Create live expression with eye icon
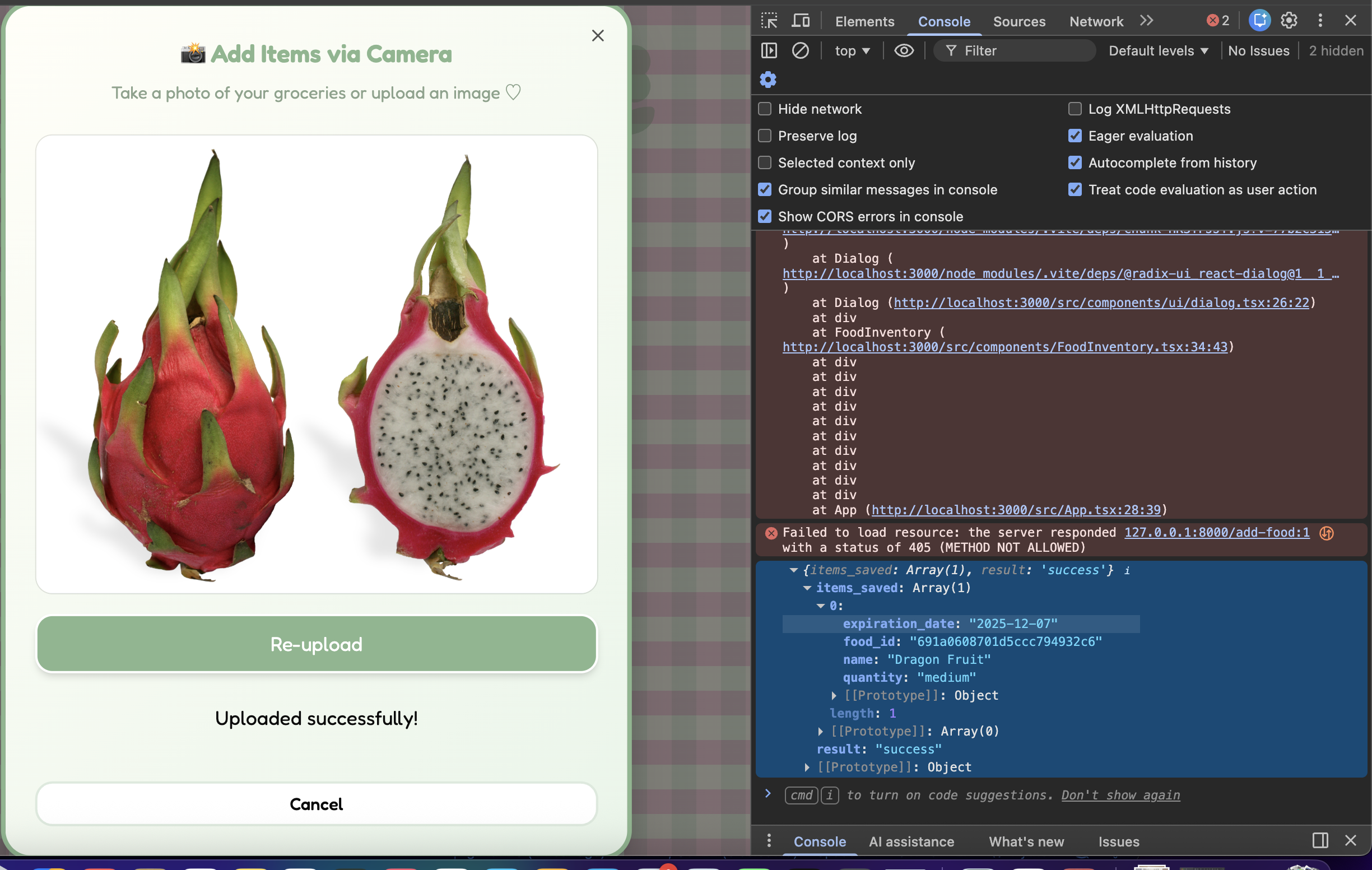This screenshot has height=870, width=1372. click(x=904, y=51)
